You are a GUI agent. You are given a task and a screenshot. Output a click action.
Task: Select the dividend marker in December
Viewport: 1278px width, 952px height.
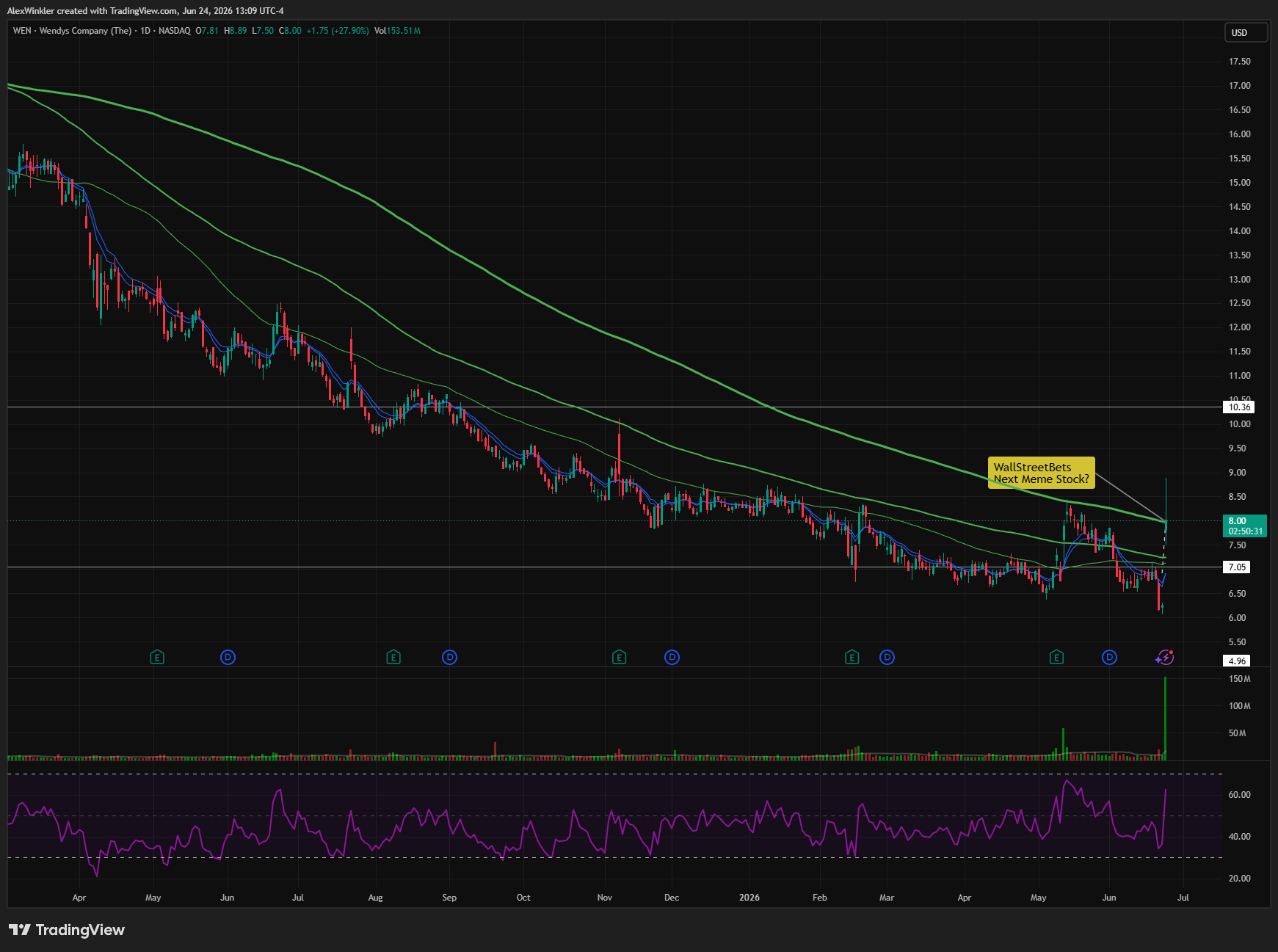pos(672,657)
